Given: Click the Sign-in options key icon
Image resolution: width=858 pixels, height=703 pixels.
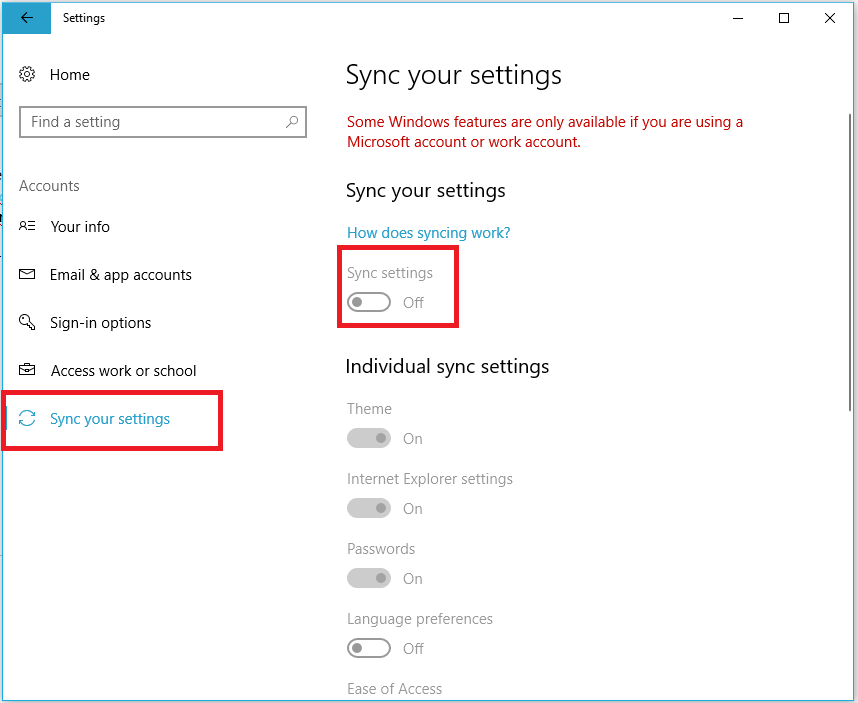Looking at the screenshot, I should coord(27,322).
